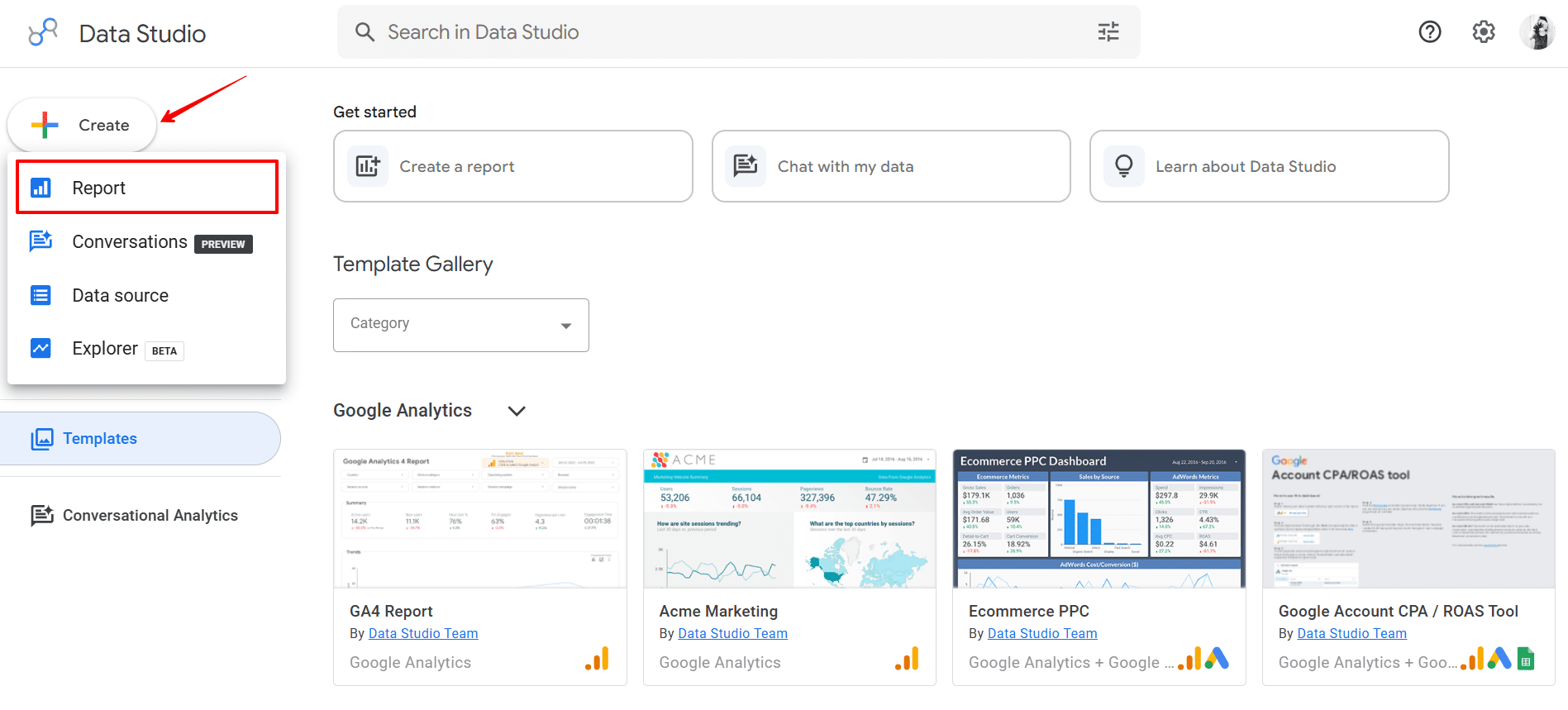Viewport: 1568px width, 710px height.
Task: Open search filter options icon
Action: tap(1108, 32)
